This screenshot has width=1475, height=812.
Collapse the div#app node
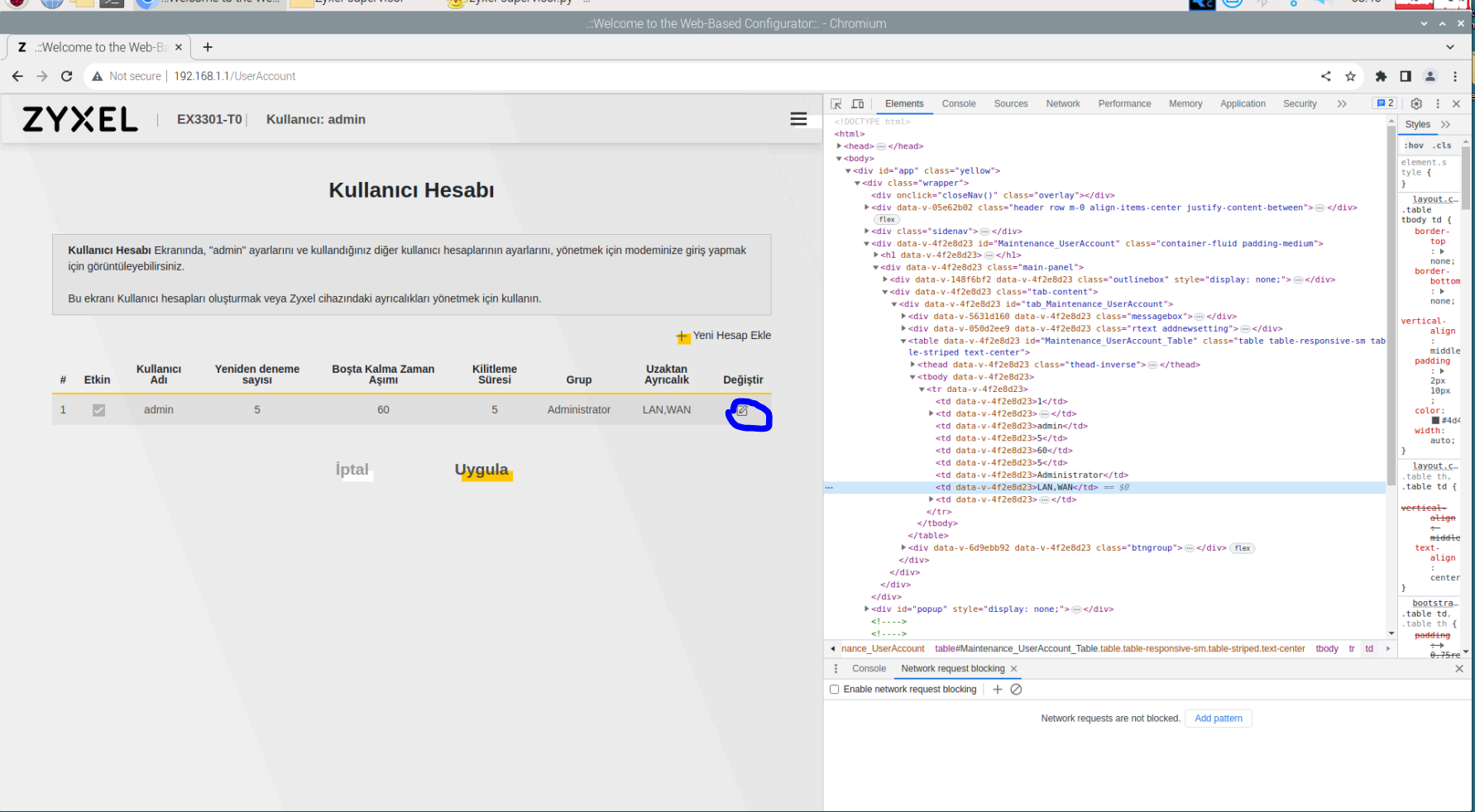pos(848,171)
